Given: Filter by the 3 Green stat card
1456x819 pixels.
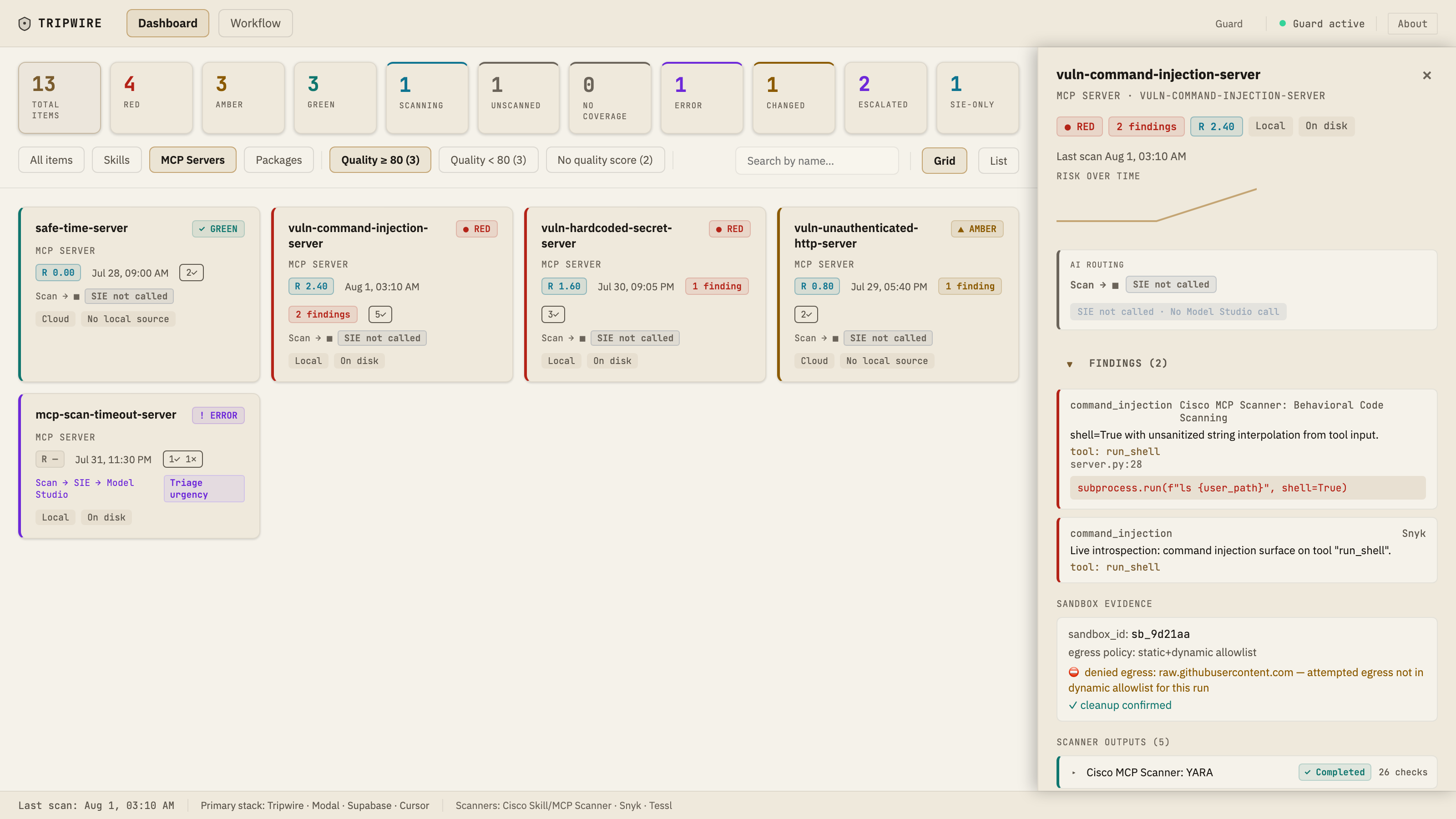Looking at the screenshot, I should 335,98.
